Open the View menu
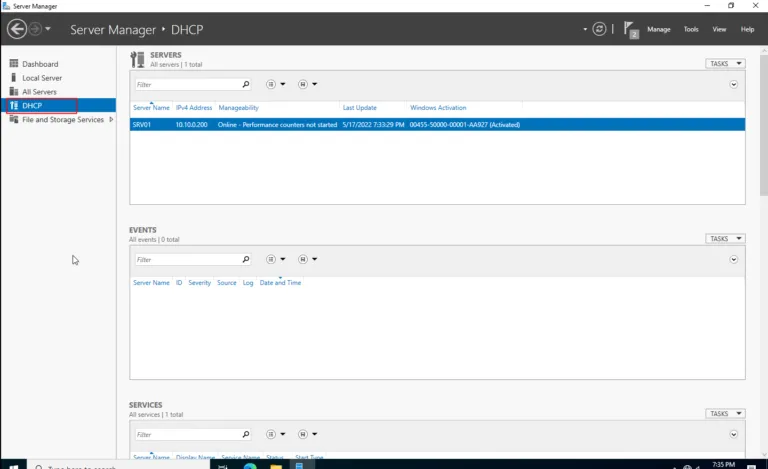Screen dimensions: 768x469 tap(719, 29)
